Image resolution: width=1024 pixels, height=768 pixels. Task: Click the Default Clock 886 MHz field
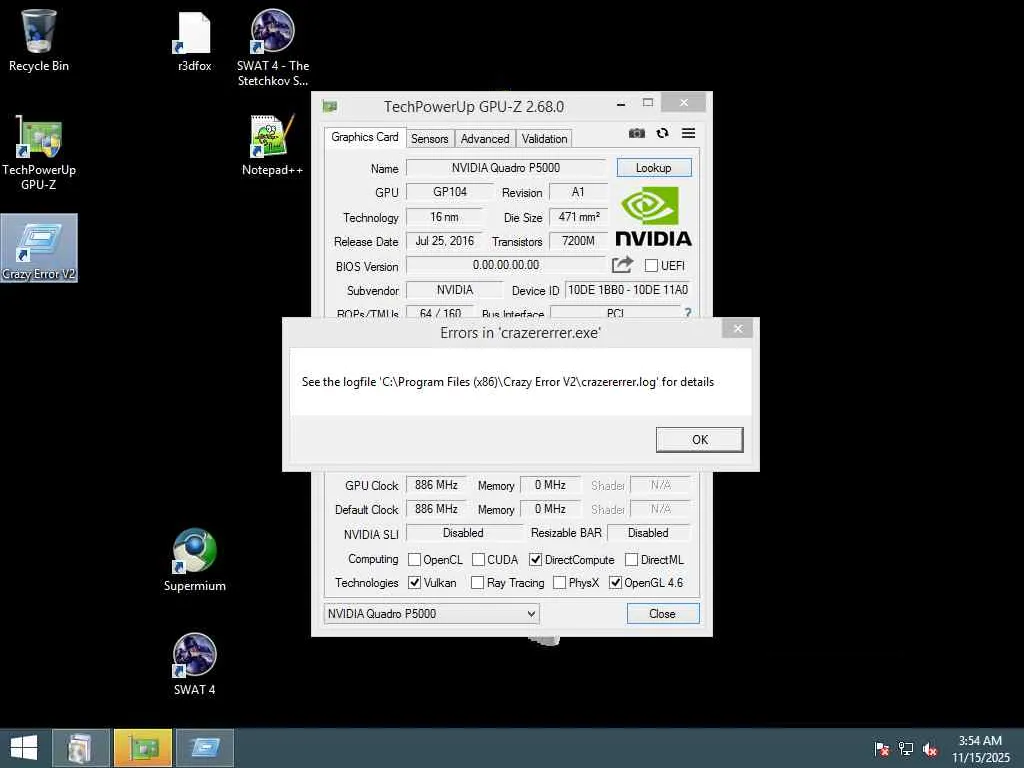click(436, 509)
